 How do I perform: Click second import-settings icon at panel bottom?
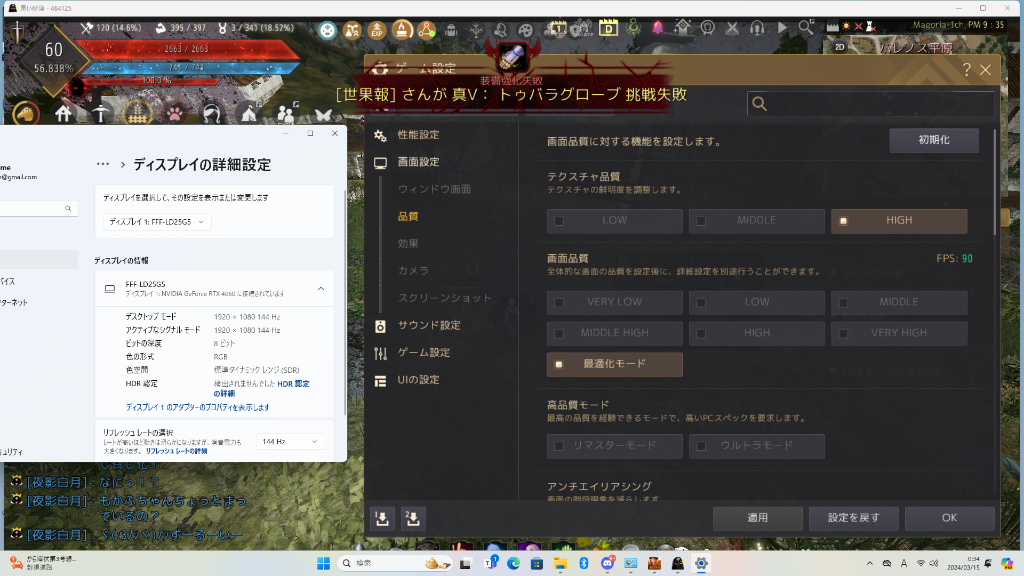point(413,519)
